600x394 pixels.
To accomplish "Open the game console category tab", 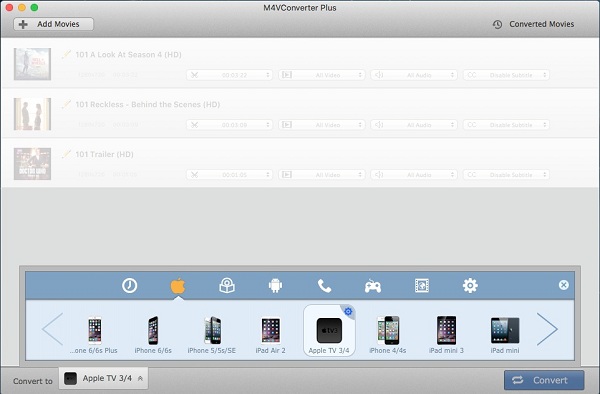I will [373, 286].
